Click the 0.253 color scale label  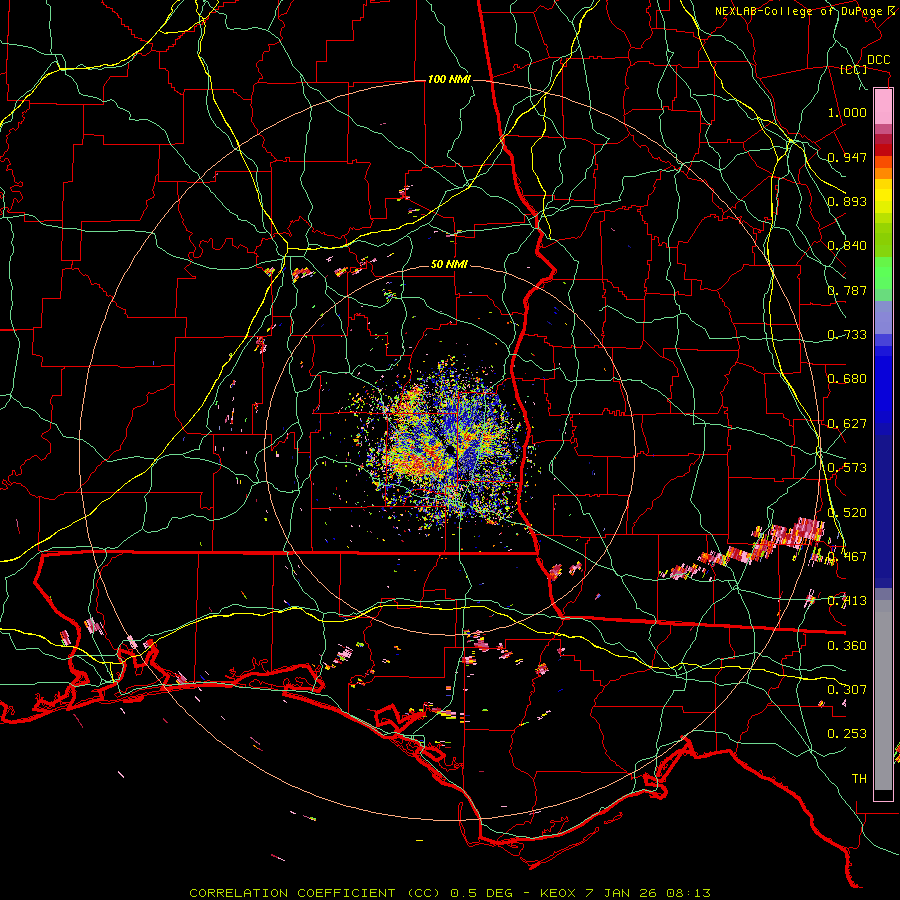(847, 734)
